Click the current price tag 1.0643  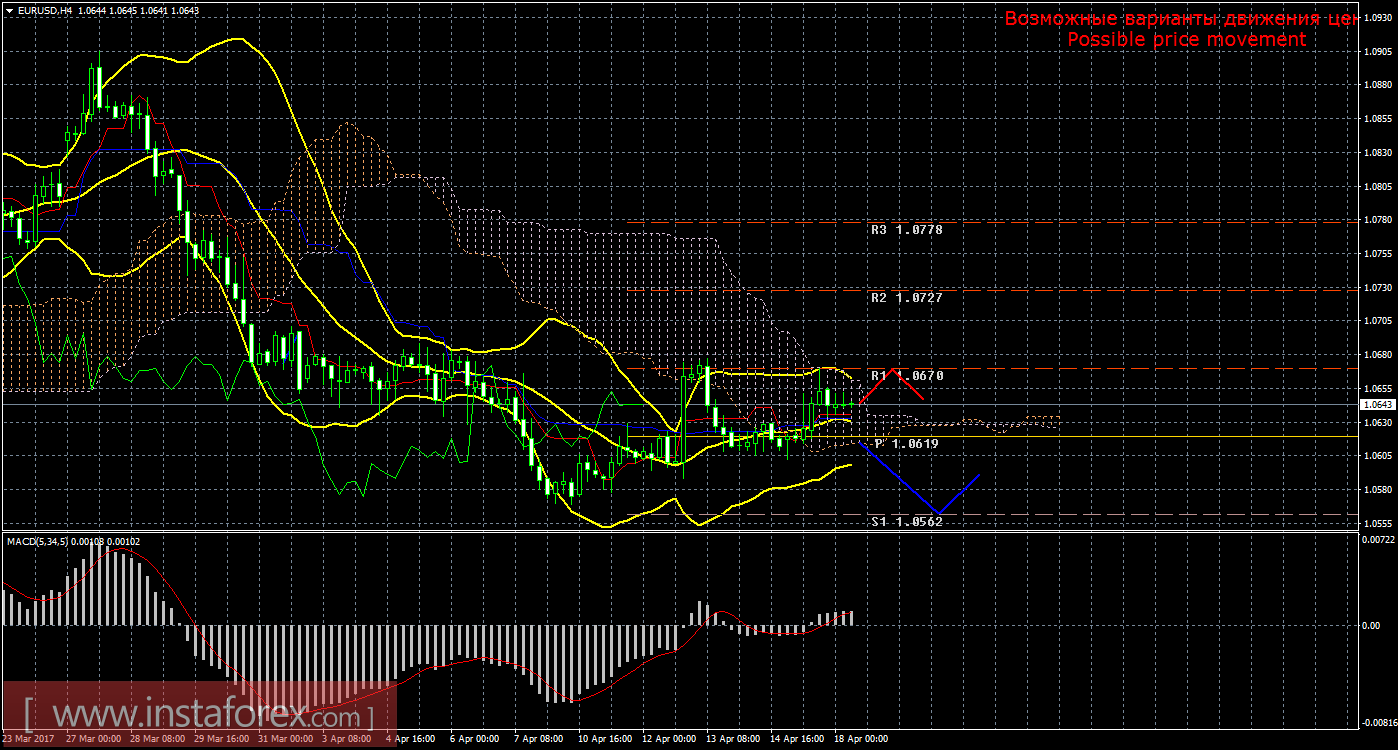tap(1377, 405)
